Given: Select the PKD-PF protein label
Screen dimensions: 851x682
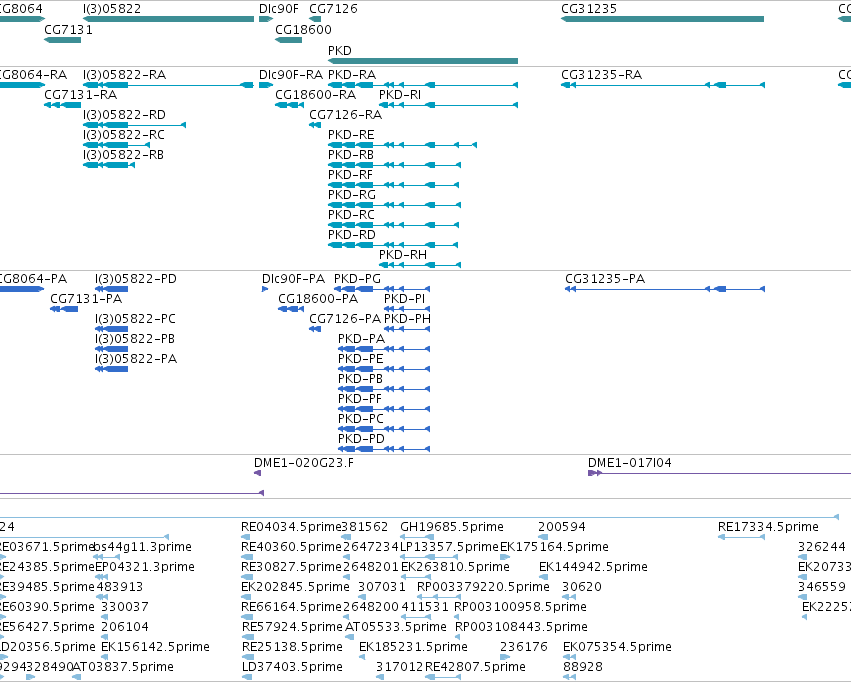Looking at the screenshot, I should [x=360, y=398].
